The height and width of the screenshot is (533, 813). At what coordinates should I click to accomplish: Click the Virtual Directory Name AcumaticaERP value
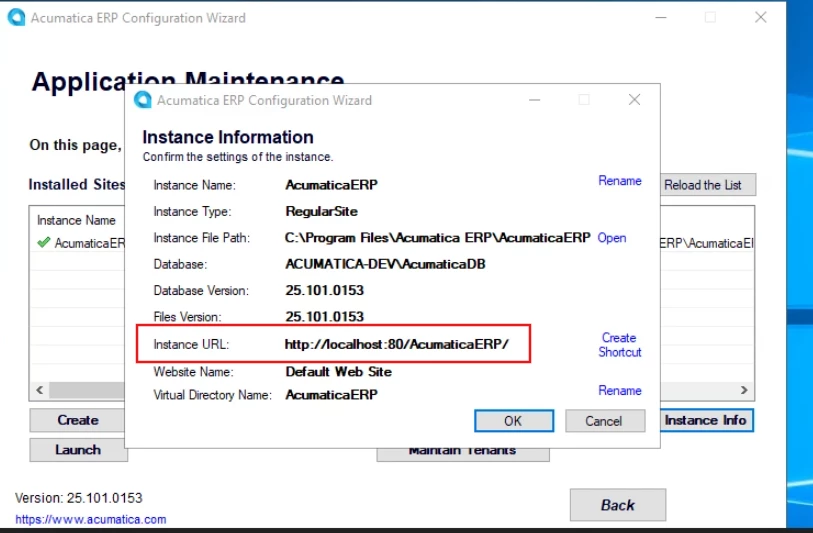click(331, 395)
